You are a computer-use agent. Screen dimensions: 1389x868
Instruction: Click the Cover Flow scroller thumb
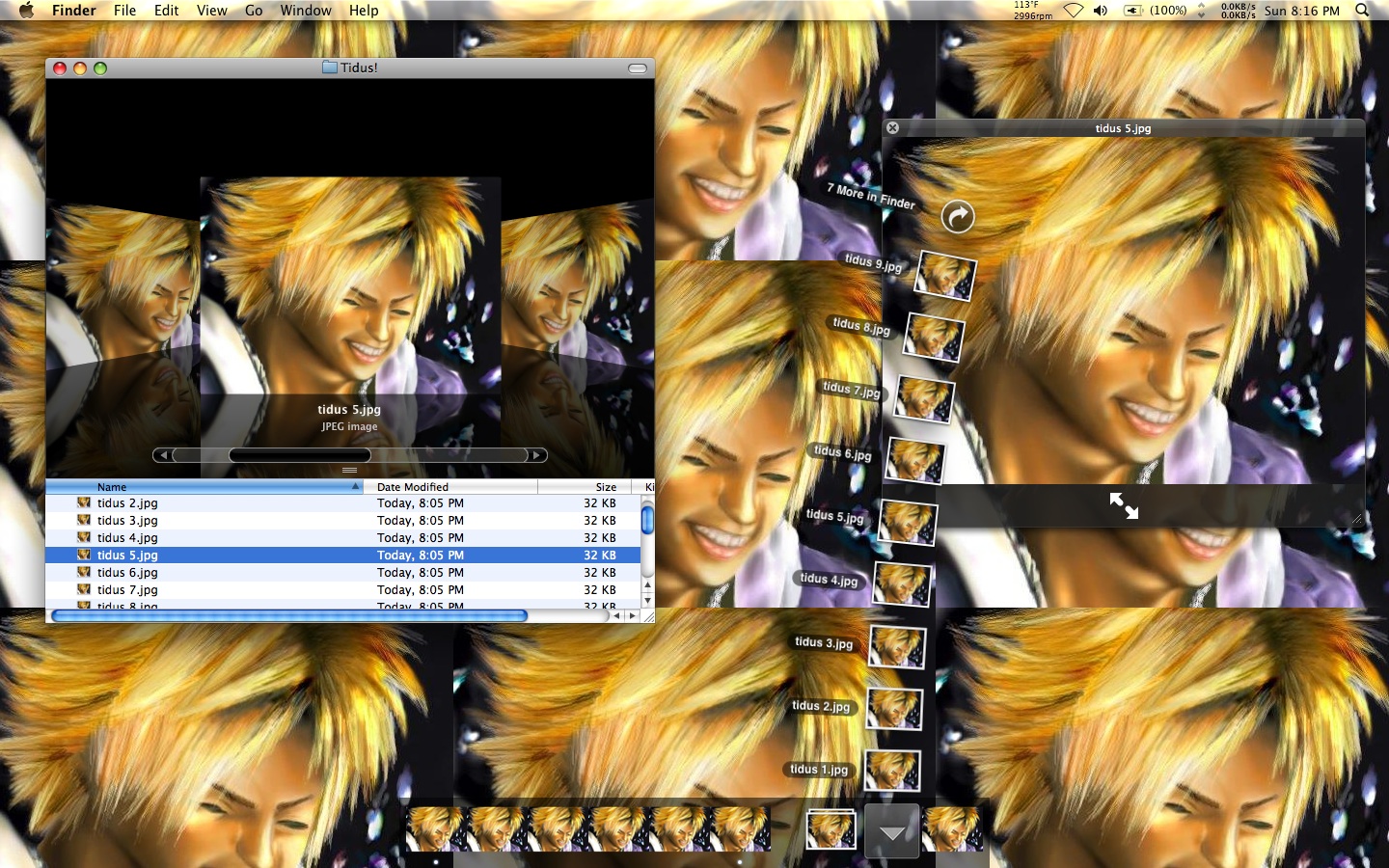300,455
